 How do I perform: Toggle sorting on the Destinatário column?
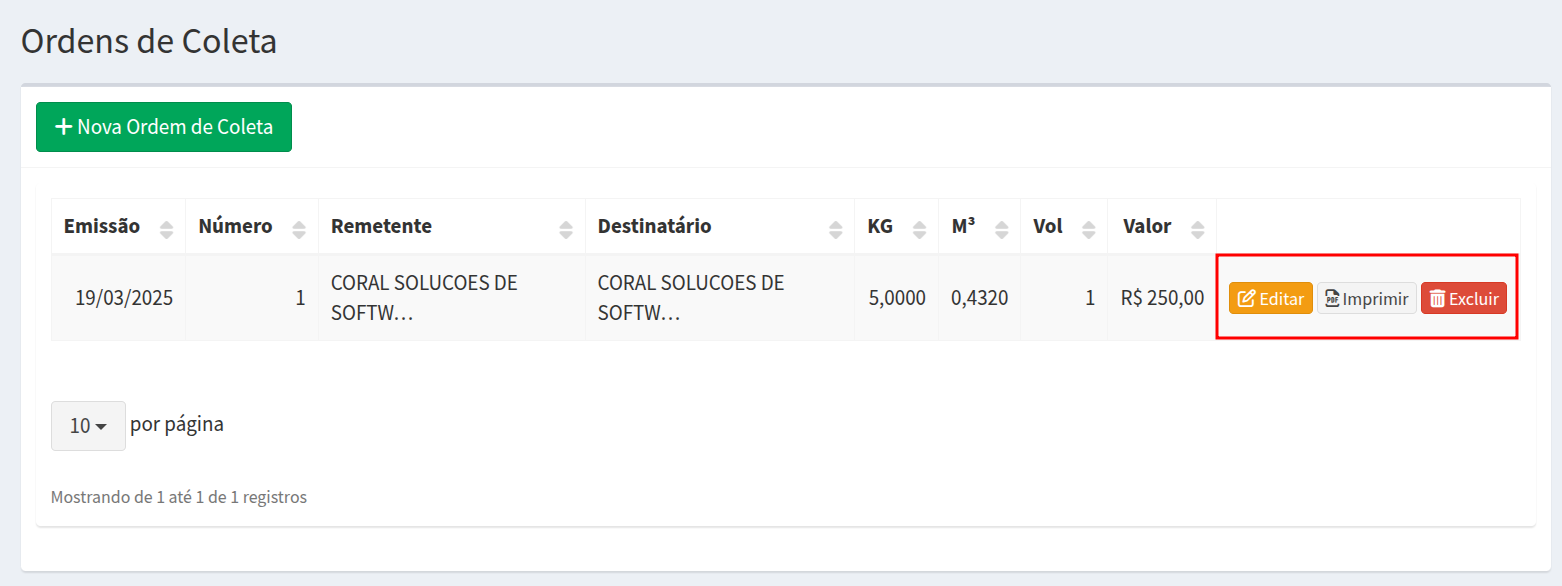835,229
